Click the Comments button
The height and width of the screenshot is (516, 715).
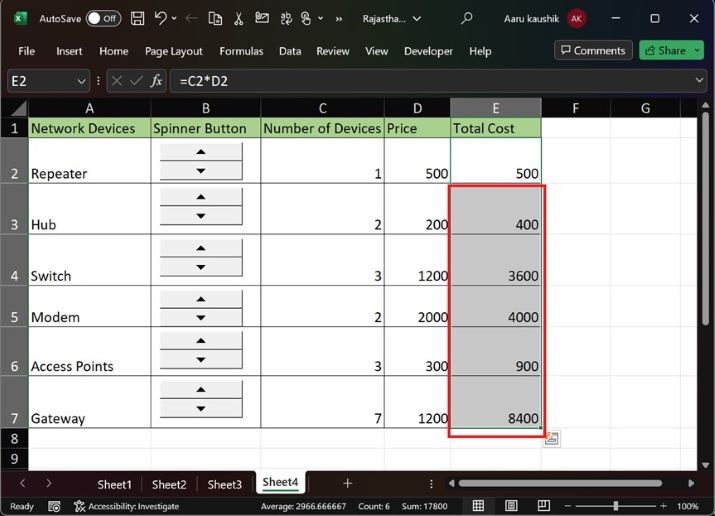coord(593,50)
